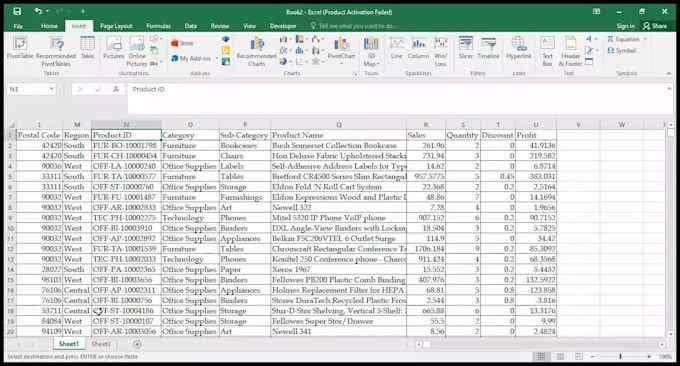This screenshot has height=366, width=680.
Task: Insert a PivotChart
Action: coord(341,51)
